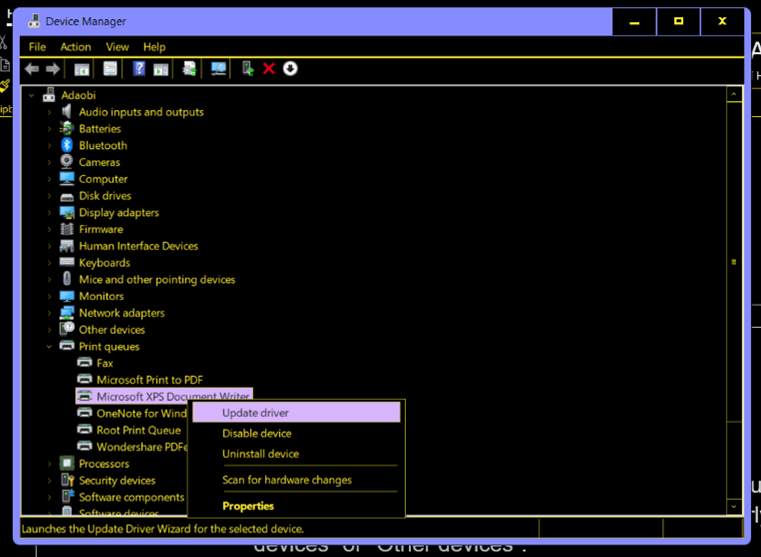Select the Audio inputs and outputs speaker icon
Image resolution: width=761 pixels, height=557 pixels.
pyautogui.click(x=66, y=112)
